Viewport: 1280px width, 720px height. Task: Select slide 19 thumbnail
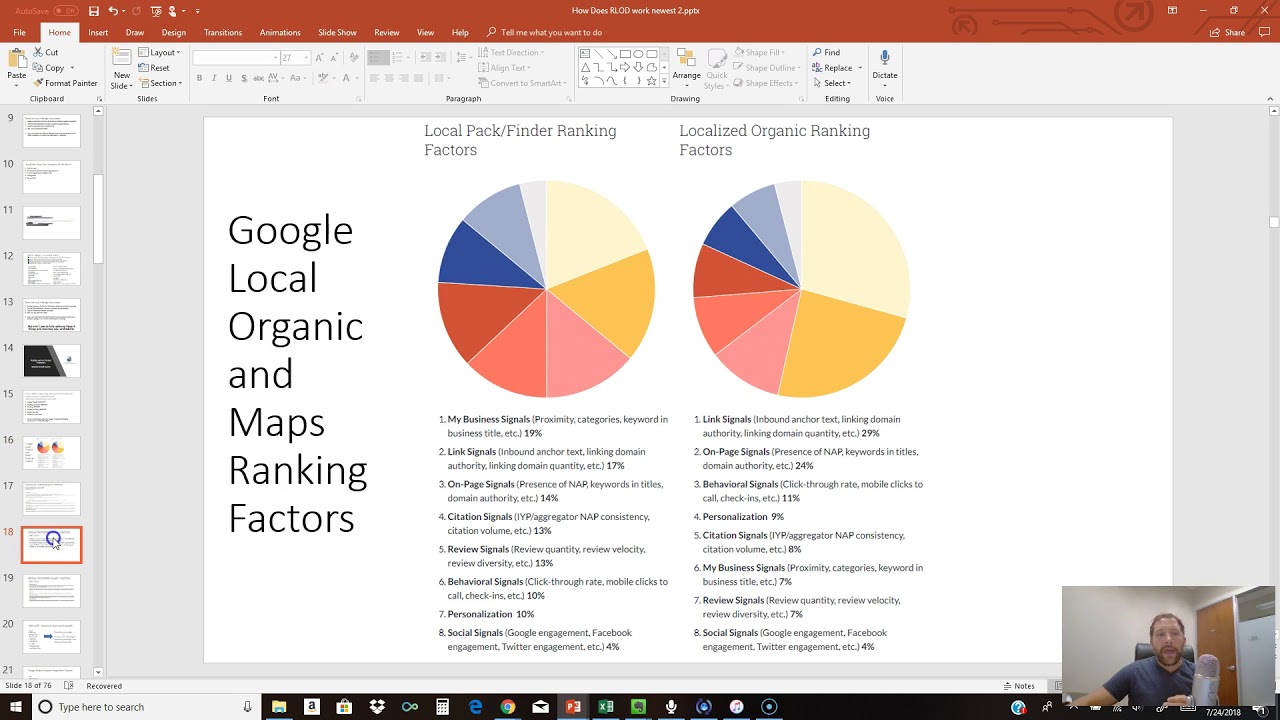(x=51, y=591)
